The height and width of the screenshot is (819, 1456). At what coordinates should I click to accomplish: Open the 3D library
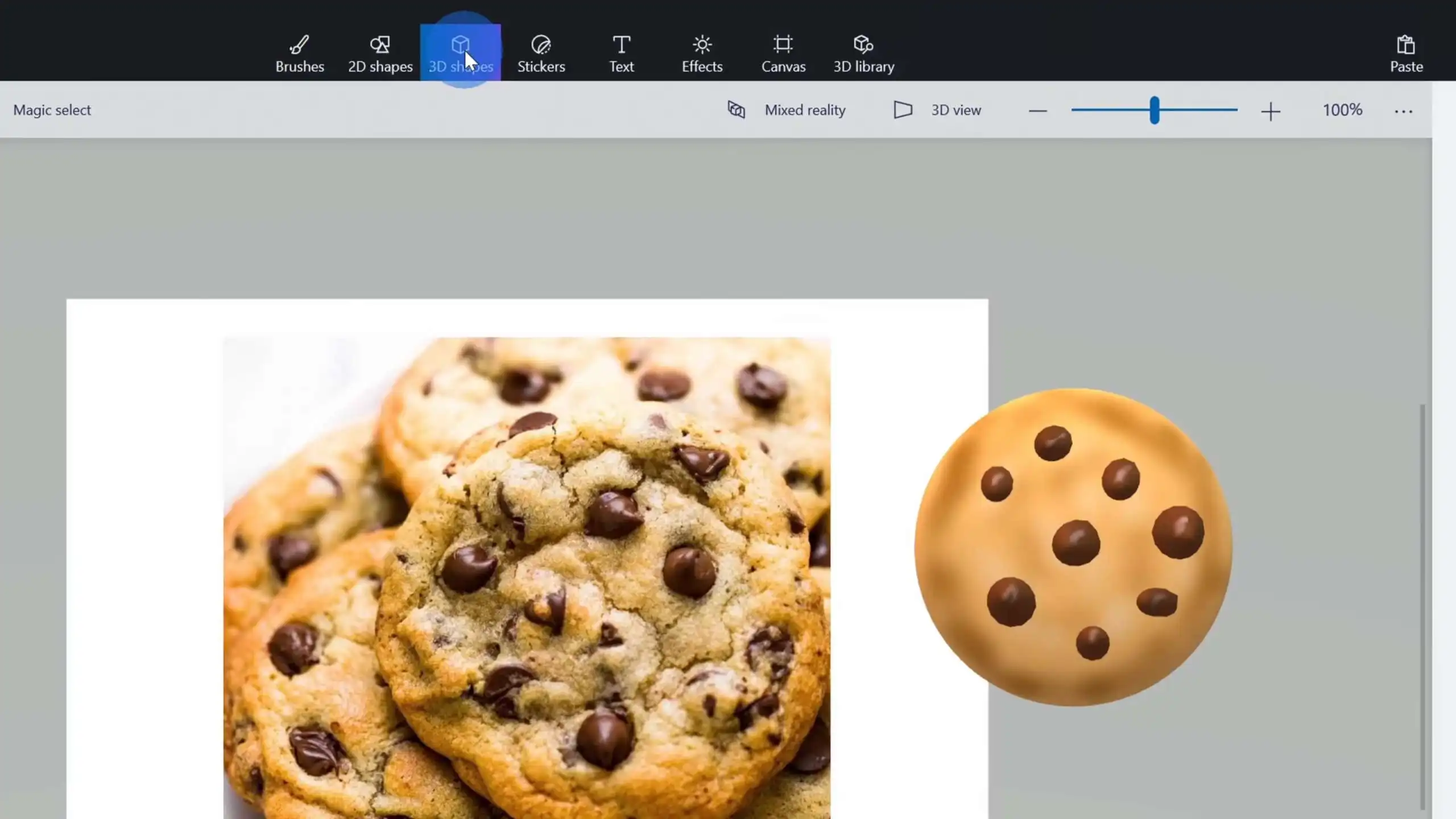tap(863, 54)
